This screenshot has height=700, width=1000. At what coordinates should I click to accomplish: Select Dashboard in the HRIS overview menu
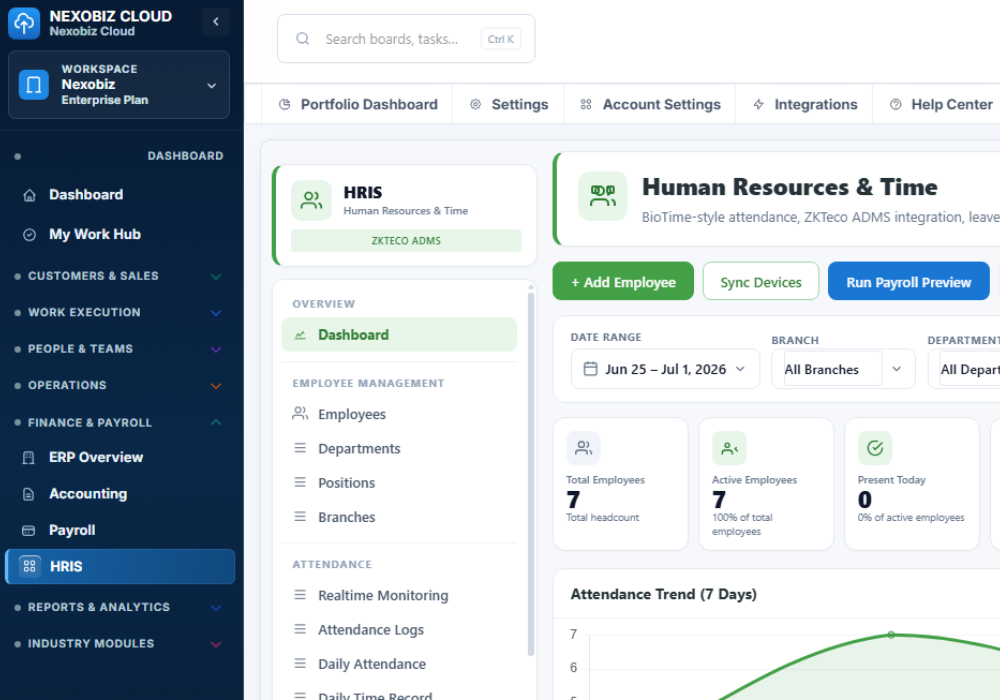399,335
